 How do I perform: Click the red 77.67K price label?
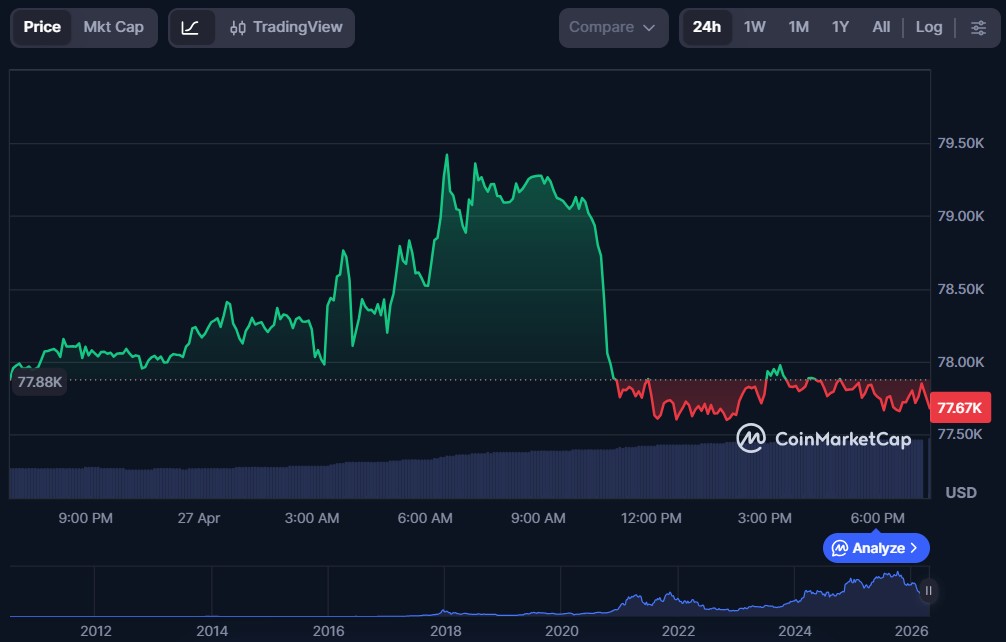tap(961, 407)
